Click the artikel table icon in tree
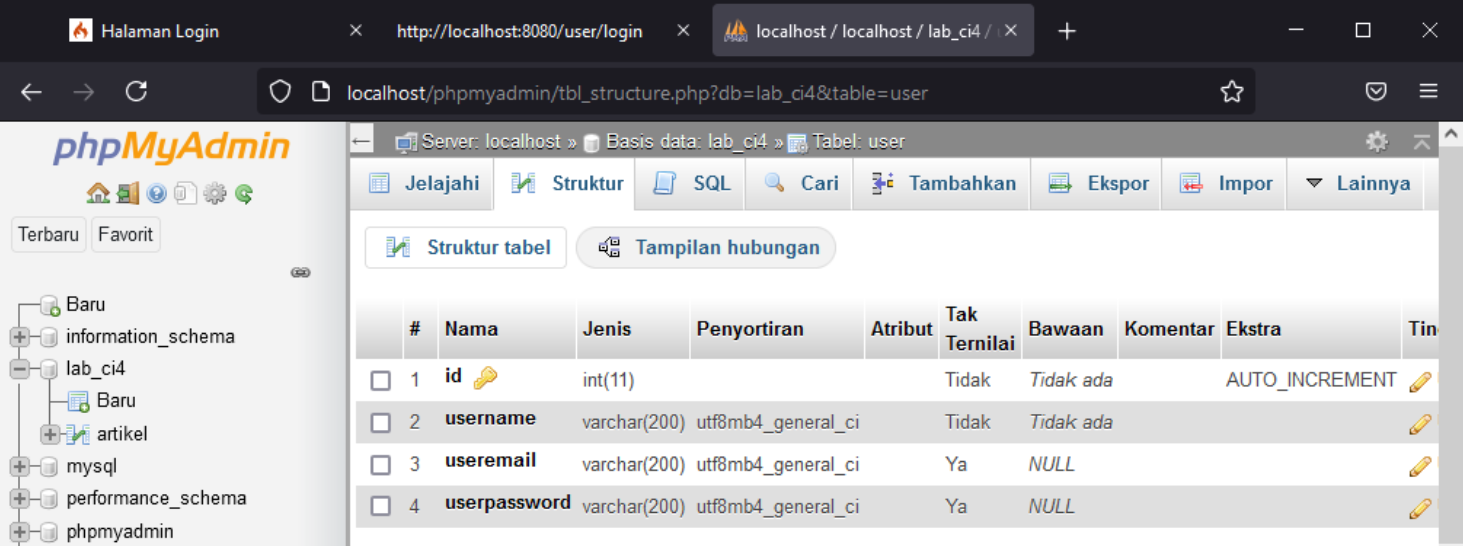 tap(78, 434)
